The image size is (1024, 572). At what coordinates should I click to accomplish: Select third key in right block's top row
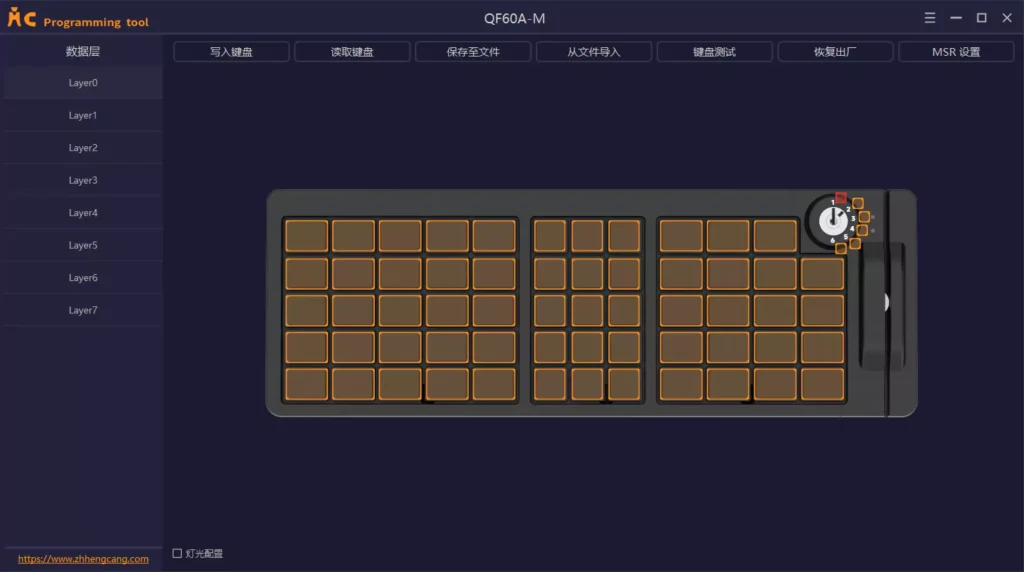pyautogui.click(x=775, y=236)
